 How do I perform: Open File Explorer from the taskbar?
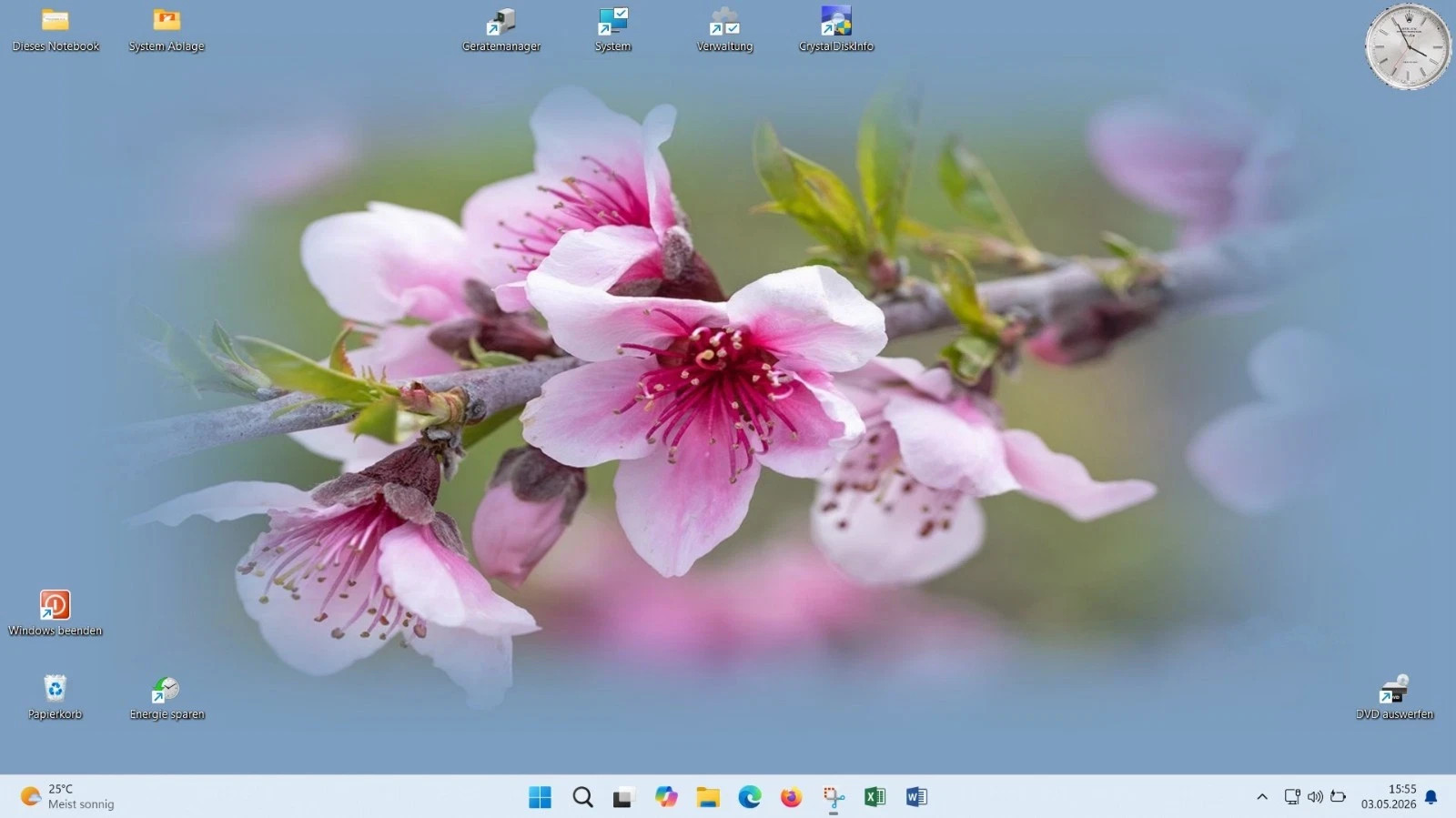tap(708, 797)
